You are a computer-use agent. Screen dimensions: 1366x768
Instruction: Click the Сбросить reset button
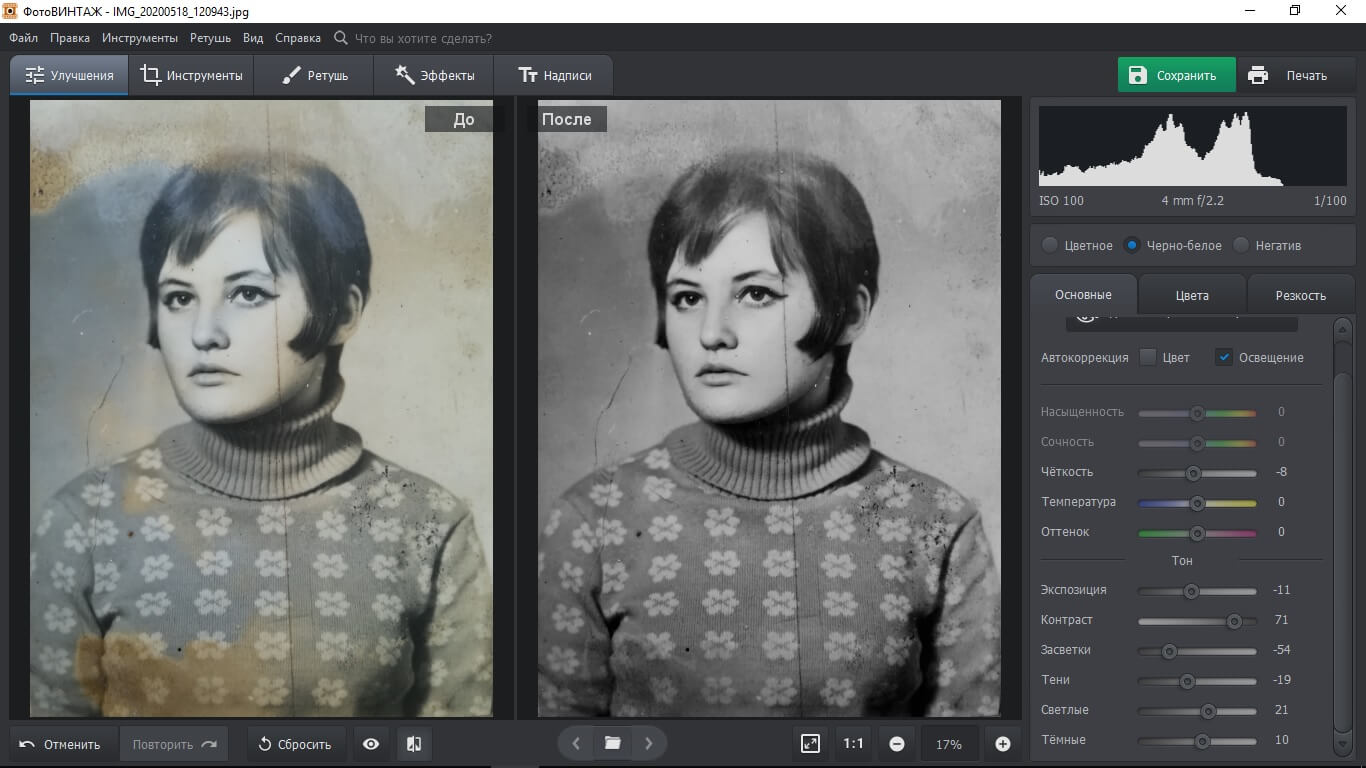(x=295, y=744)
